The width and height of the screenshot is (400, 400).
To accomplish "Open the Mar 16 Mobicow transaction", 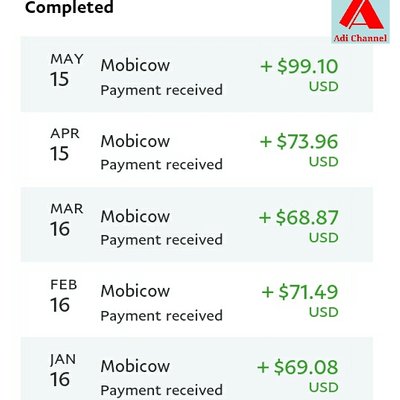I will (x=197, y=225).
